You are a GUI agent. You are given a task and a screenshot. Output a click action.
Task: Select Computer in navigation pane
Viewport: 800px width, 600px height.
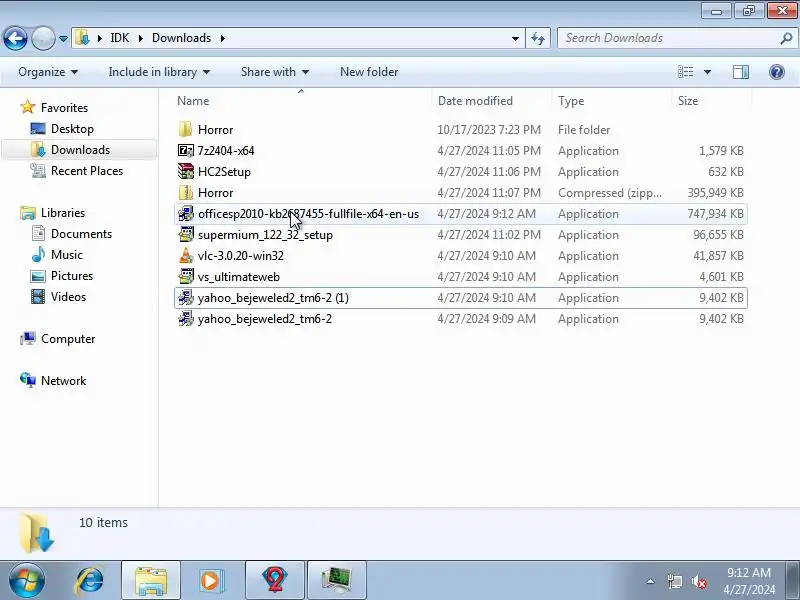(68, 339)
